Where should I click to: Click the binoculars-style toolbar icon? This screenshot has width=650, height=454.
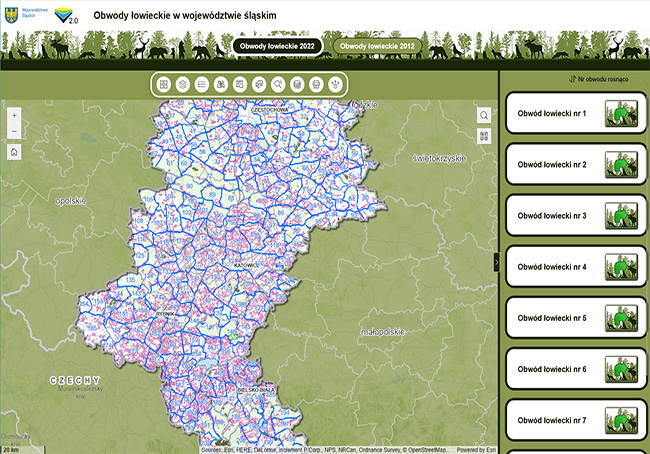(221, 85)
